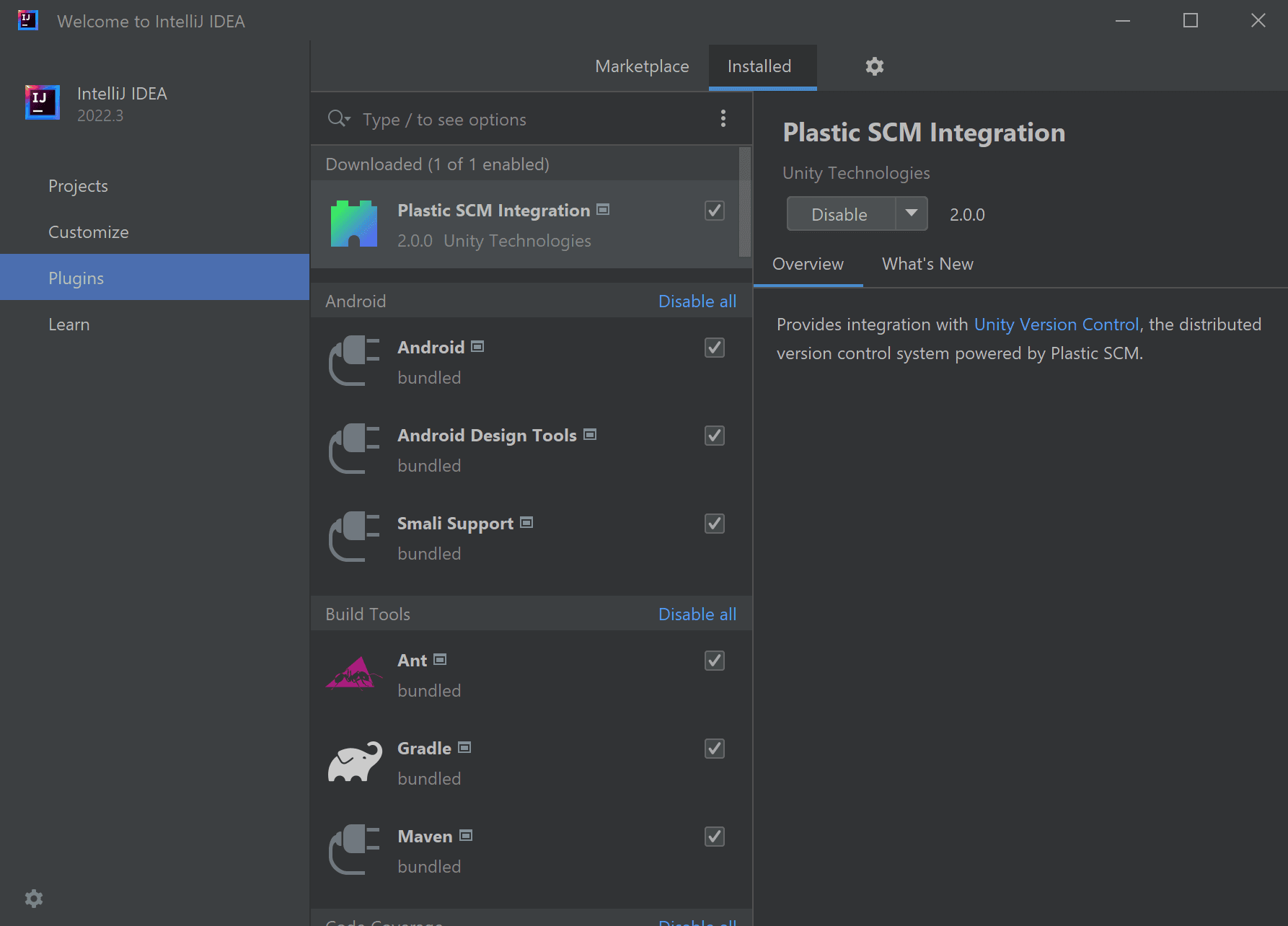The height and width of the screenshot is (926, 1288).
Task: Go to Projects in the sidebar
Action: (154, 186)
